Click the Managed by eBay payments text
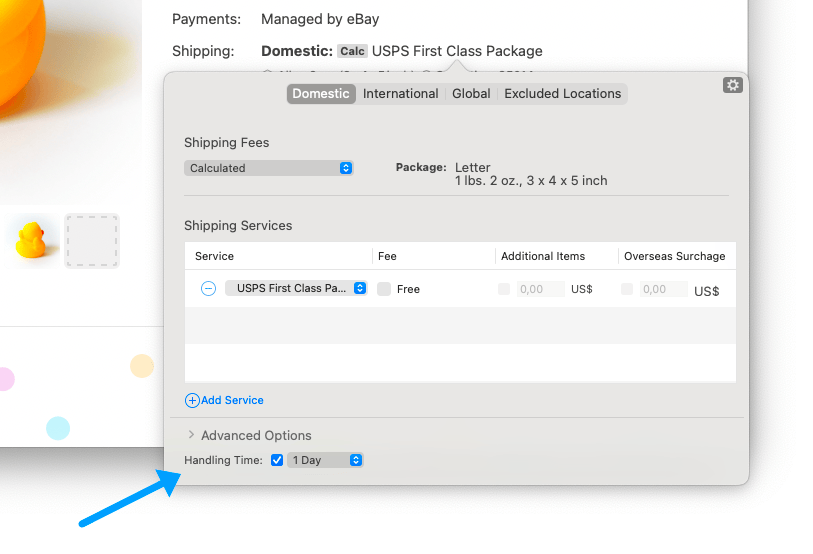813x554 pixels. (320, 19)
